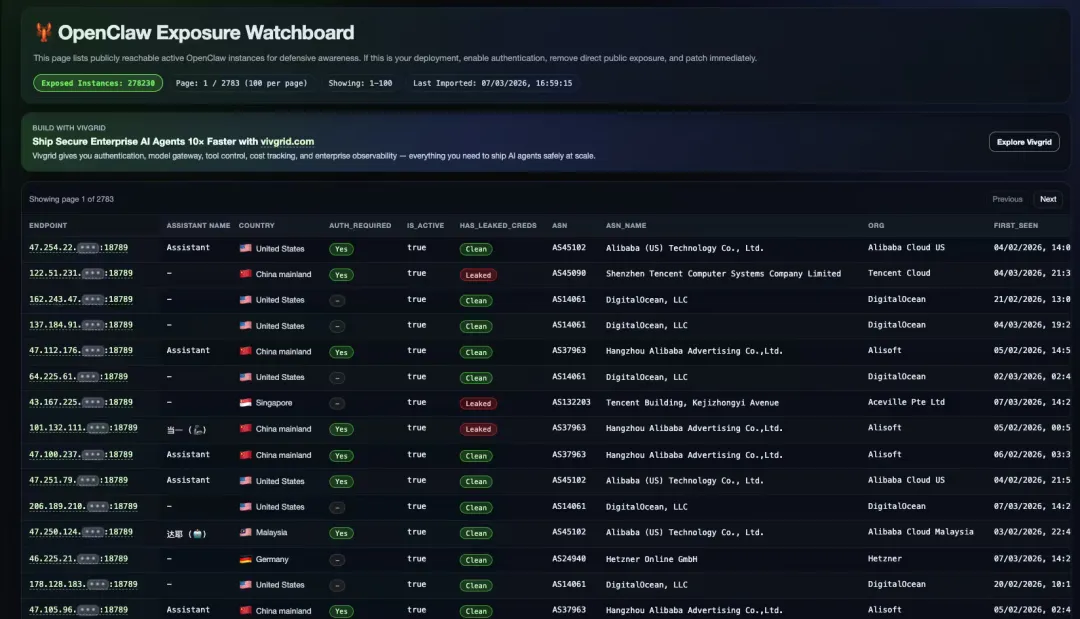Open endpoint 46.225.21 link
The height and width of the screenshot is (619, 1080).
click(79, 559)
